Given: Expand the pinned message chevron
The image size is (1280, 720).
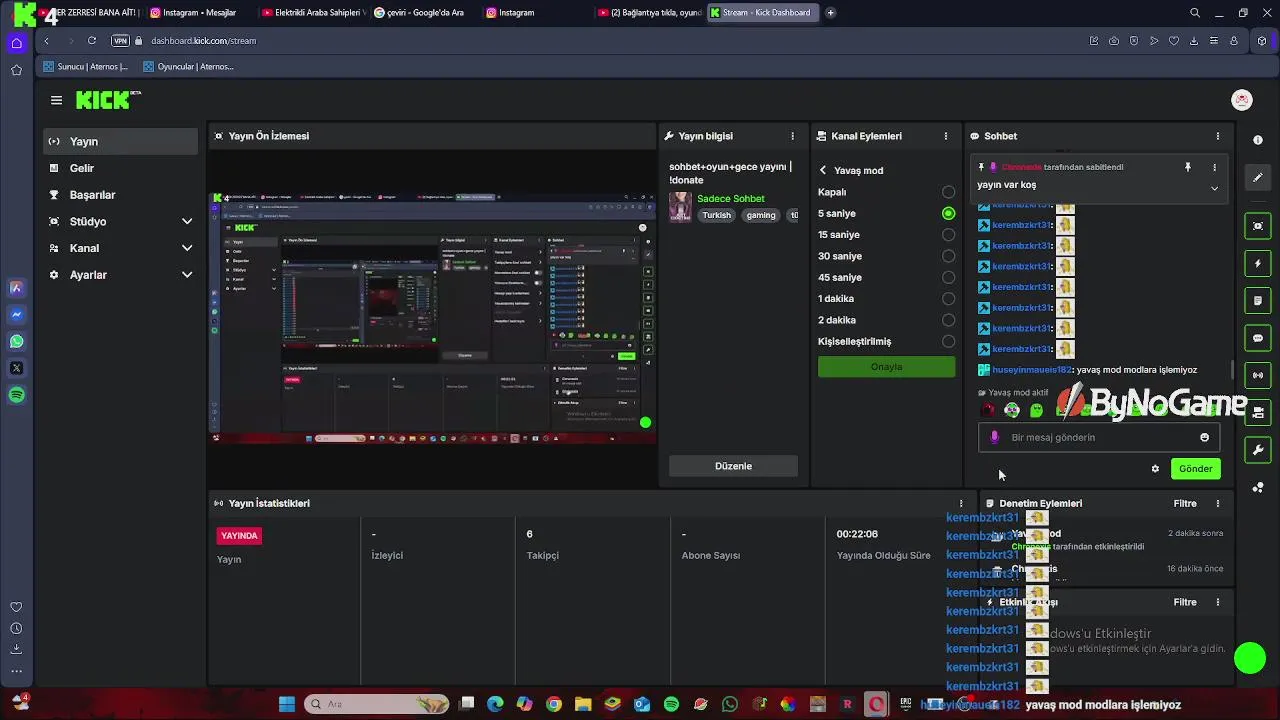Looking at the screenshot, I should pyautogui.click(x=1214, y=188).
